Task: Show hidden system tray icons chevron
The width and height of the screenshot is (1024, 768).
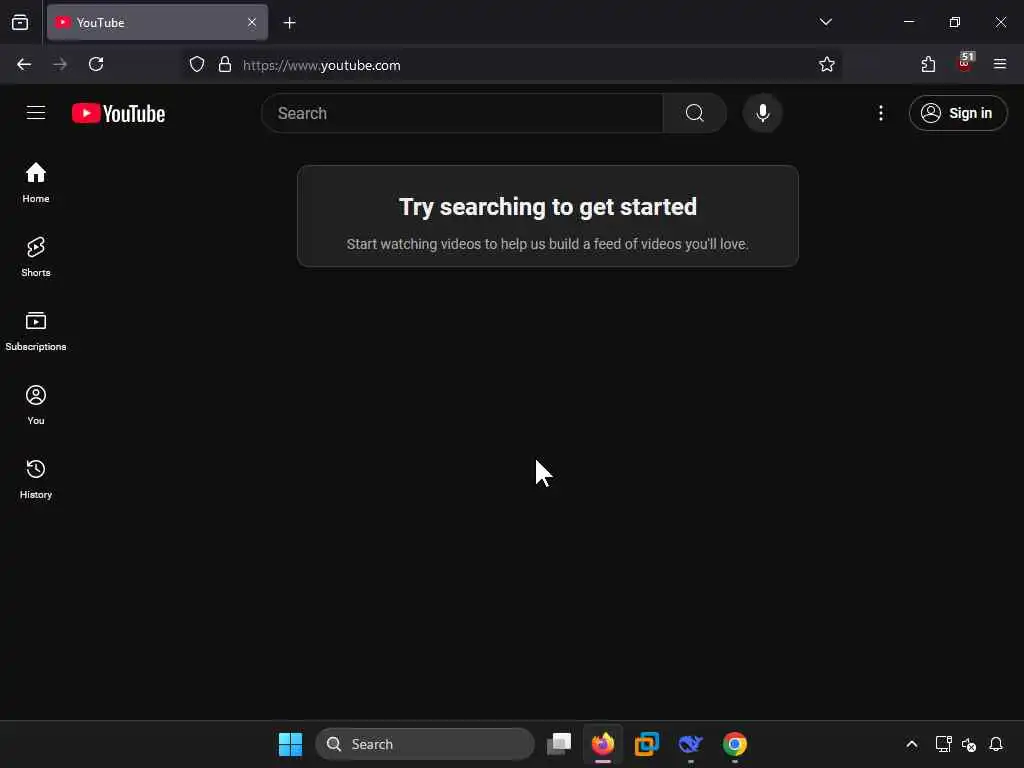Action: click(x=912, y=744)
